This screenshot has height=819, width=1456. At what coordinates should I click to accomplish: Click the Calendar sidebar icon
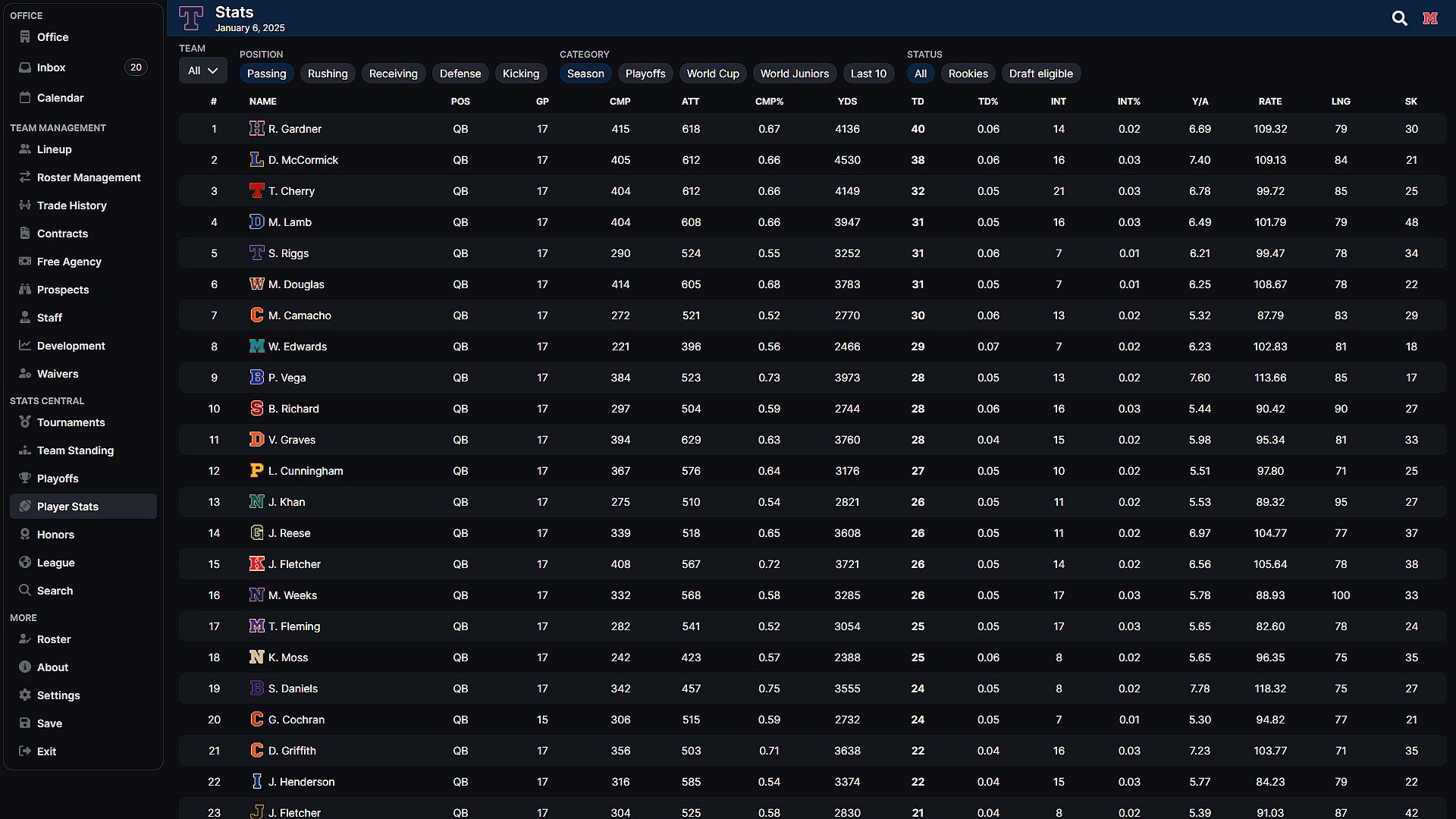(25, 98)
